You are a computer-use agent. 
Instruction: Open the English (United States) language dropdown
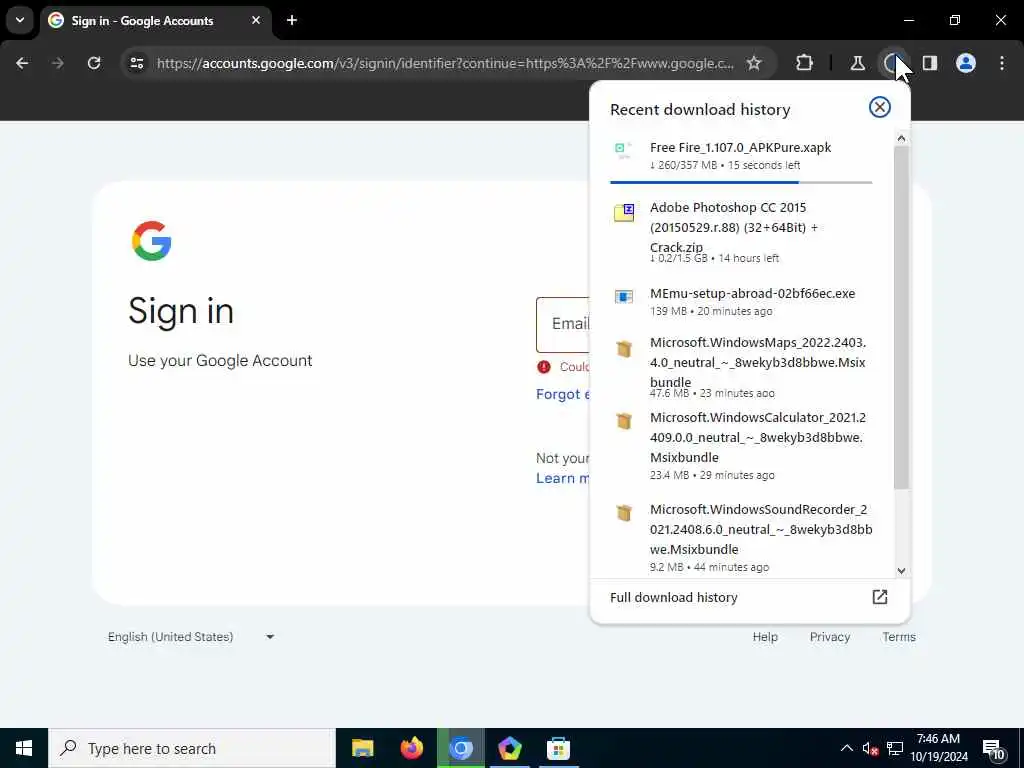point(191,637)
